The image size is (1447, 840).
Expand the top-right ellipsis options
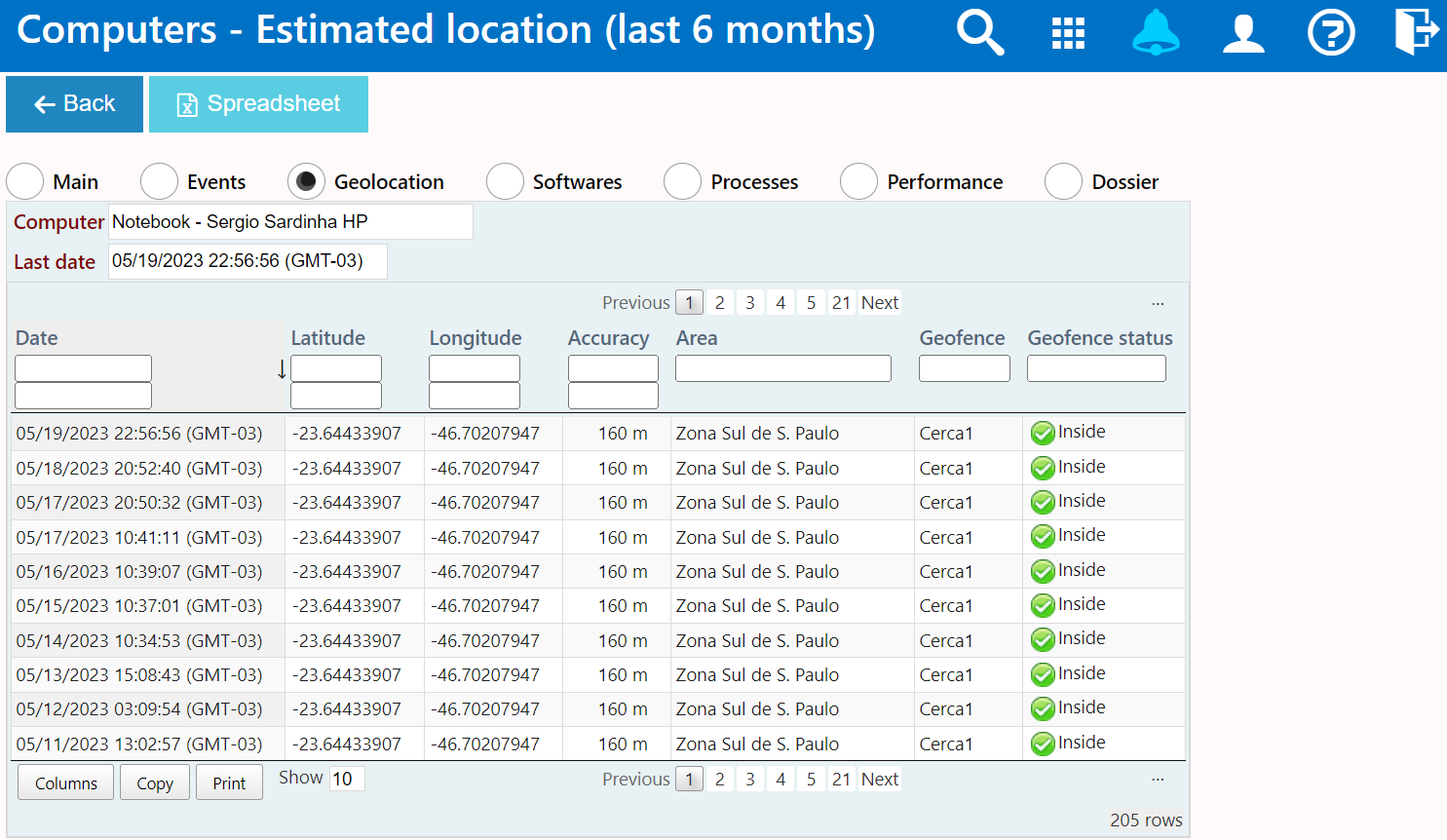[x=1158, y=303]
